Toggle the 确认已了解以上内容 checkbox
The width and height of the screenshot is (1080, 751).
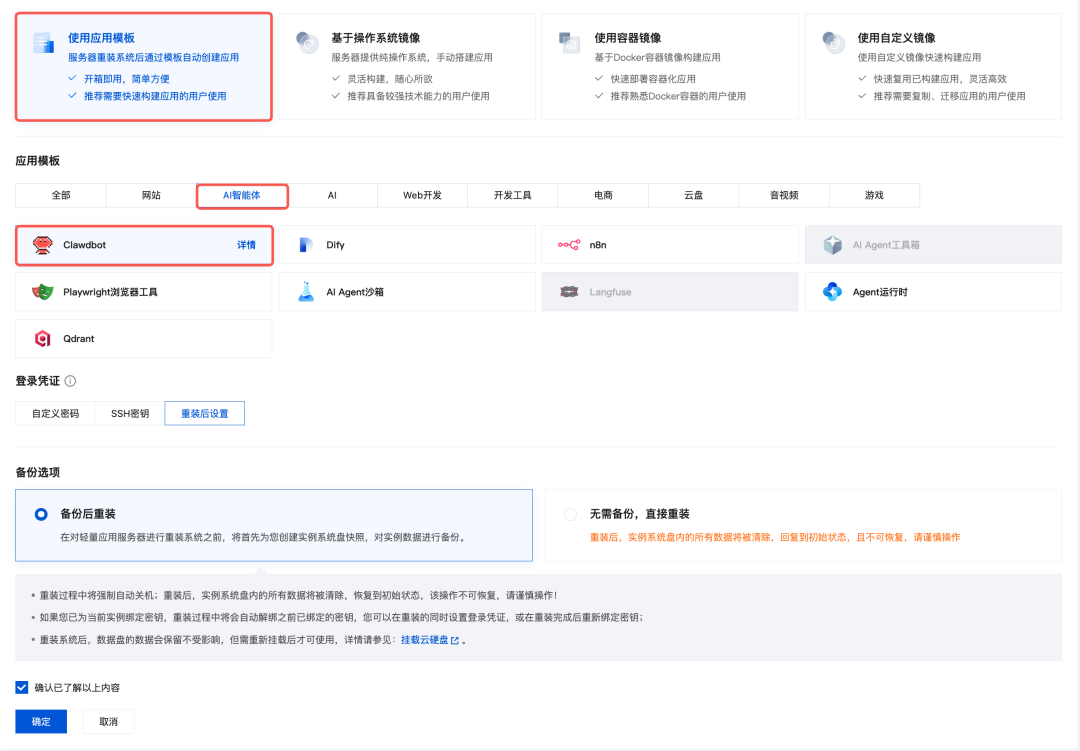click(21, 687)
